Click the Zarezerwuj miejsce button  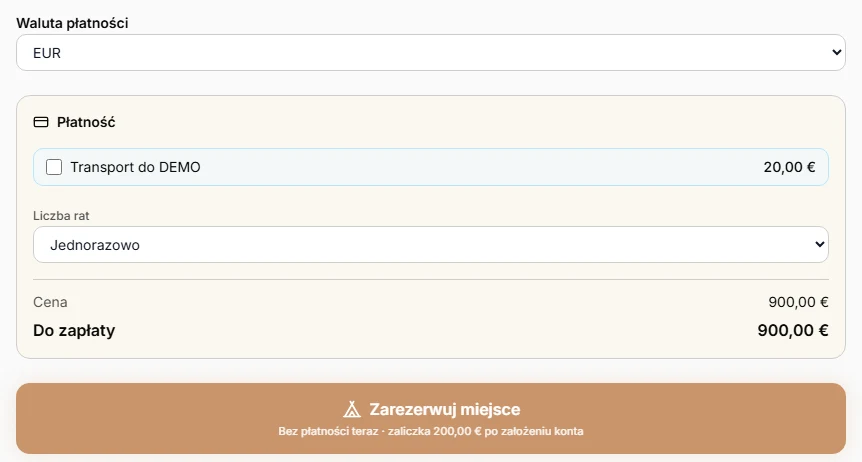pyautogui.click(x=431, y=419)
